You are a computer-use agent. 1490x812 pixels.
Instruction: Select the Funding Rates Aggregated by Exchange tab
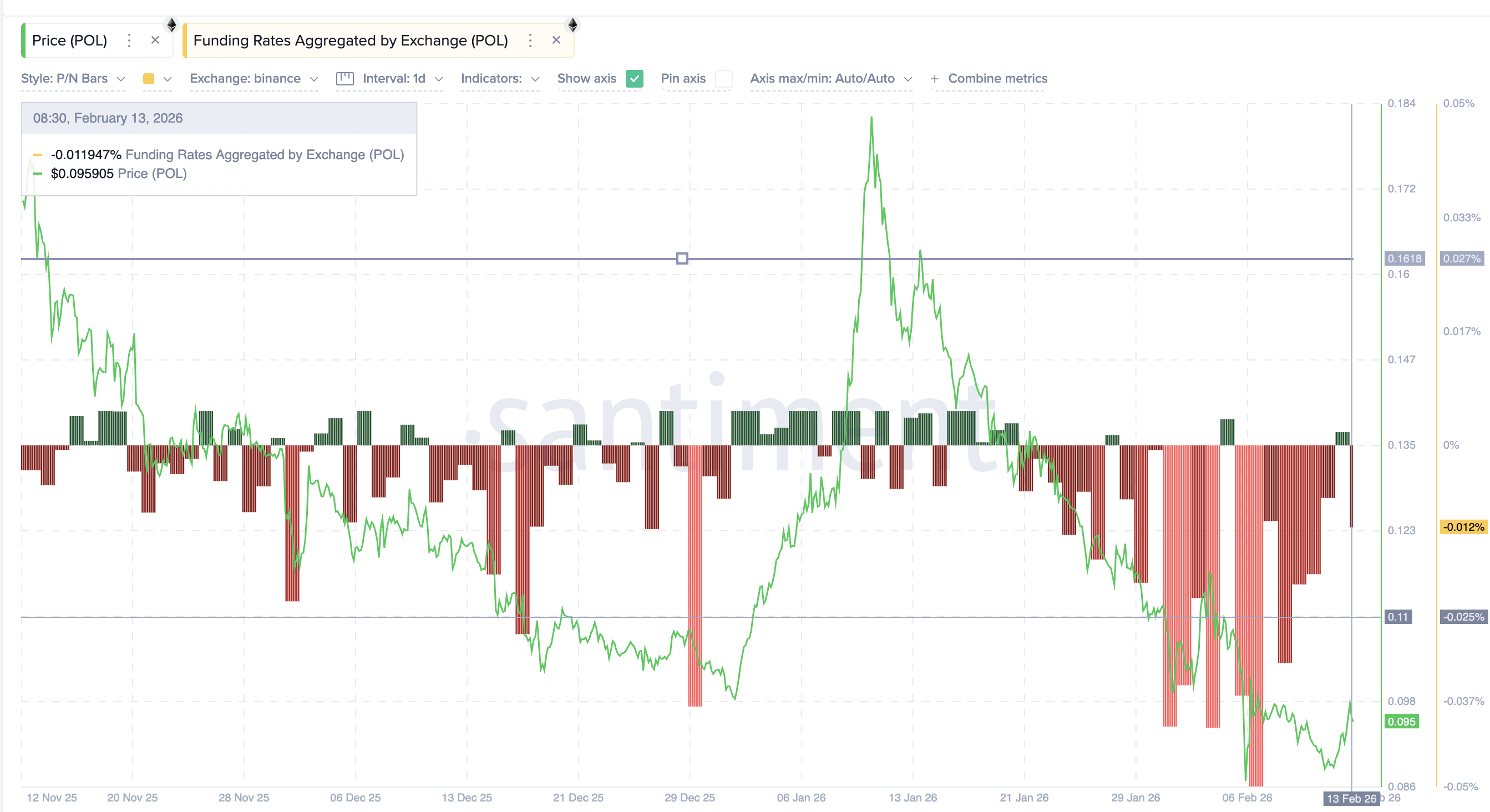pos(351,40)
